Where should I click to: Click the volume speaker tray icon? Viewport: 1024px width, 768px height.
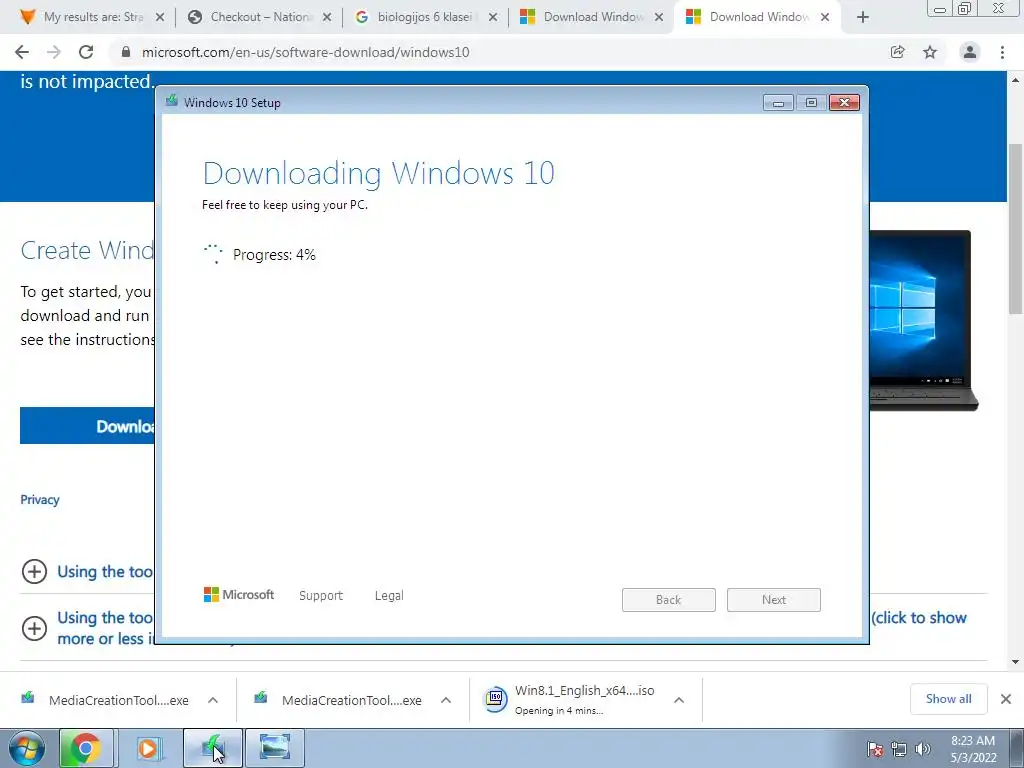(922, 749)
